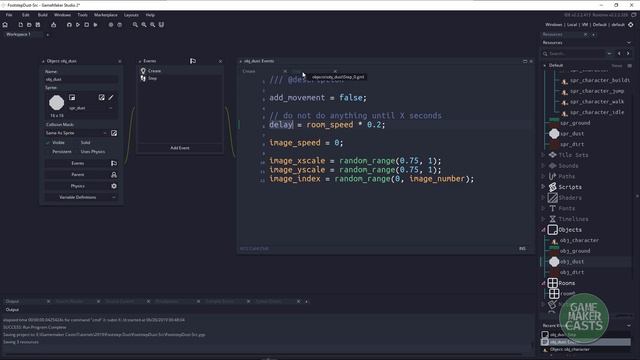Click the Create event lightbulb icon

click(x=143, y=71)
